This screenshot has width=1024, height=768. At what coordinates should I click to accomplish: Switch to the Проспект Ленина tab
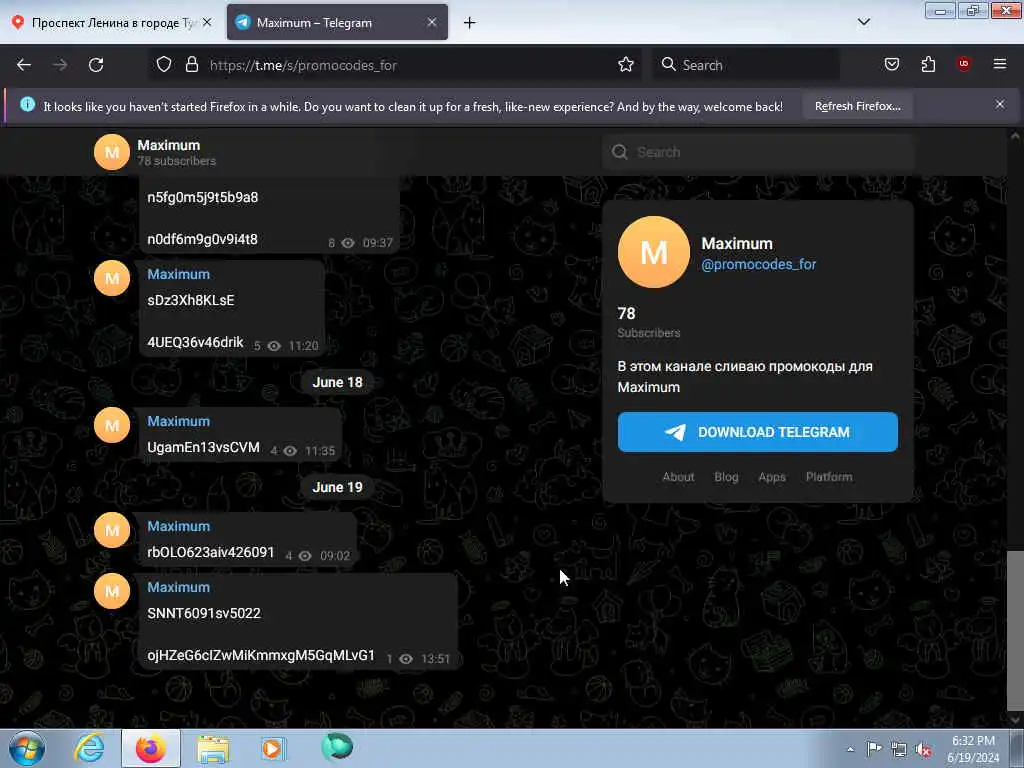click(x=111, y=22)
